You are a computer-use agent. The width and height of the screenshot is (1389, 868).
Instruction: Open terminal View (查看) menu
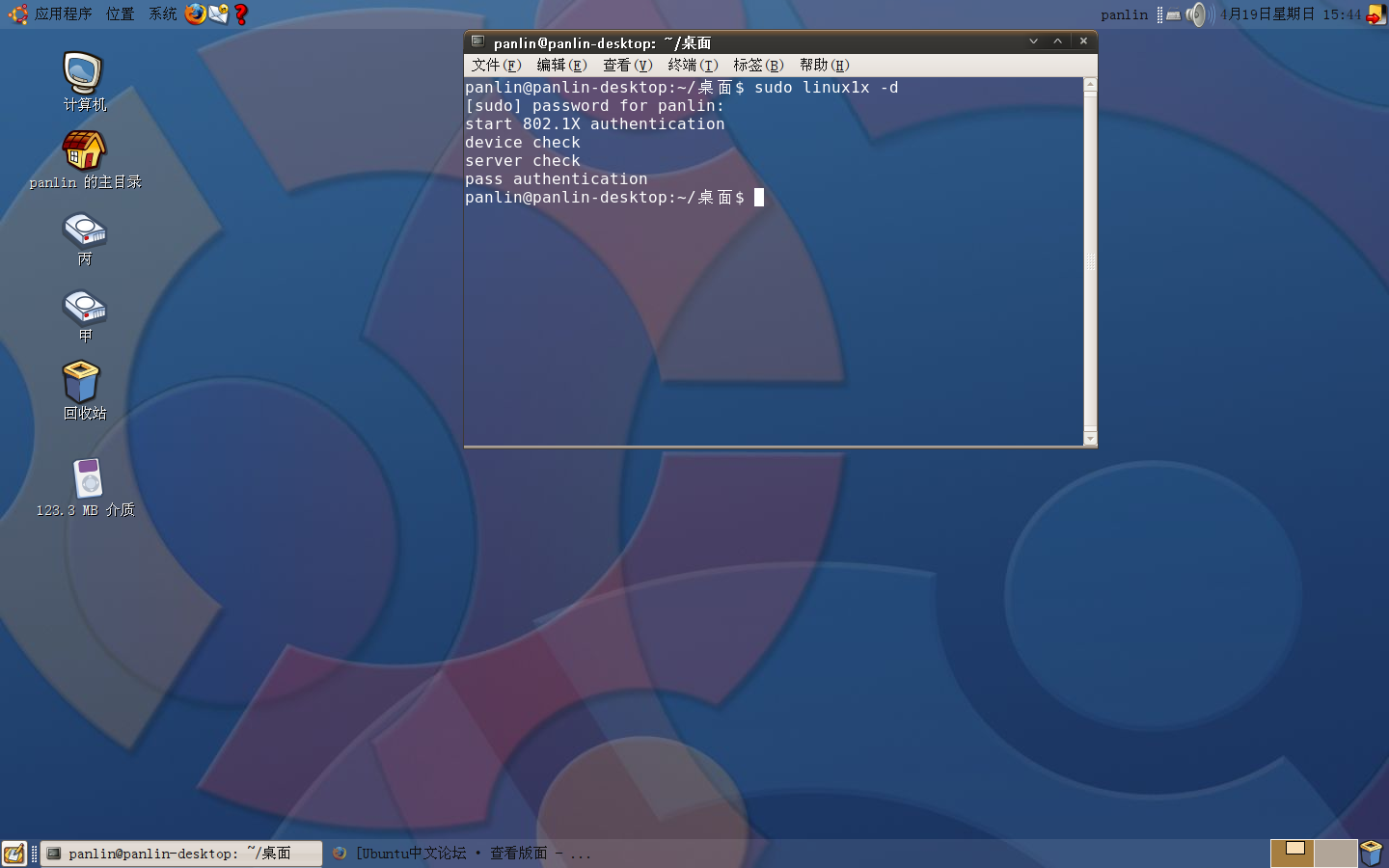pyautogui.click(x=627, y=65)
